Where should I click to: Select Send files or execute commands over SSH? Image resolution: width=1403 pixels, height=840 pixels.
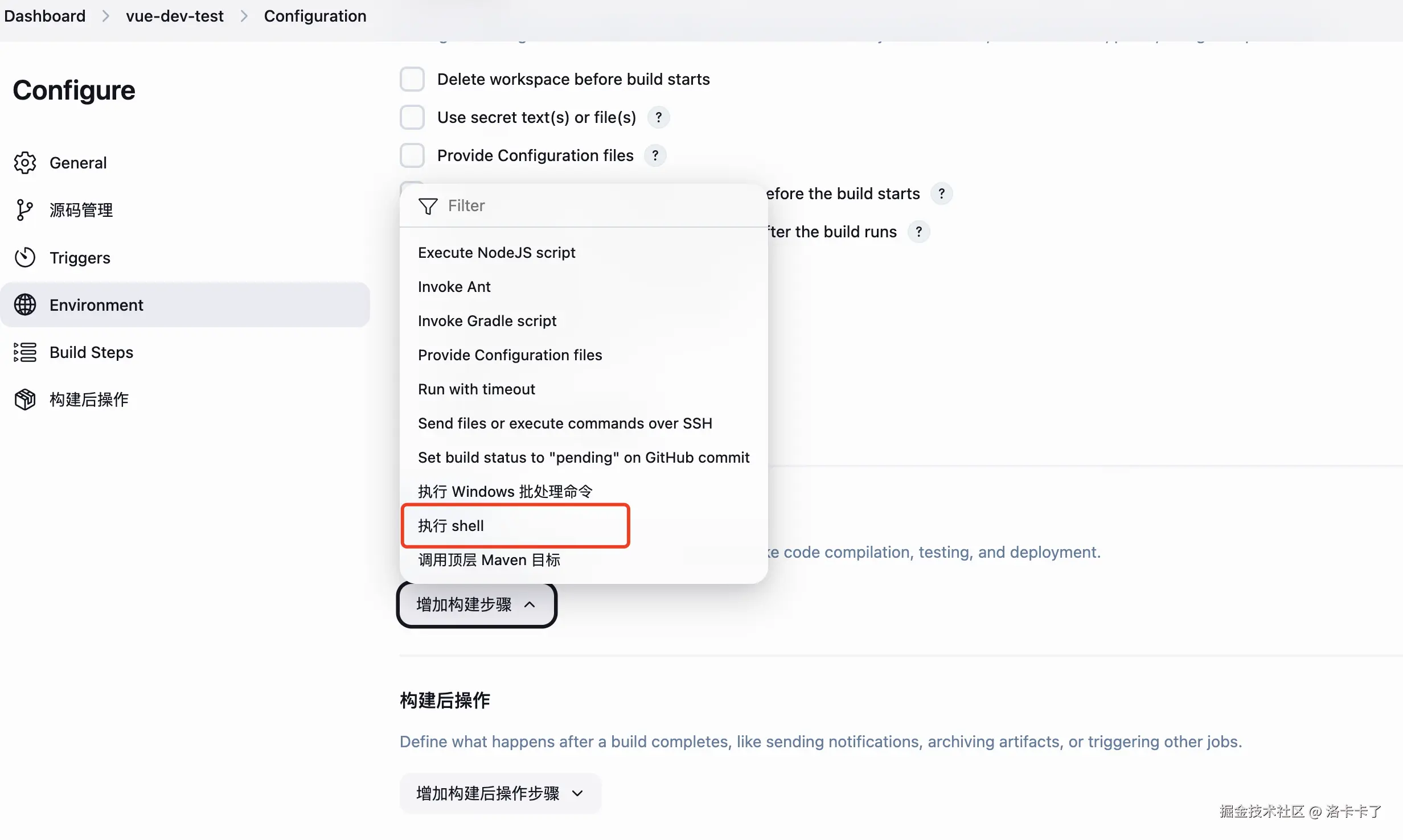pyautogui.click(x=565, y=423)
